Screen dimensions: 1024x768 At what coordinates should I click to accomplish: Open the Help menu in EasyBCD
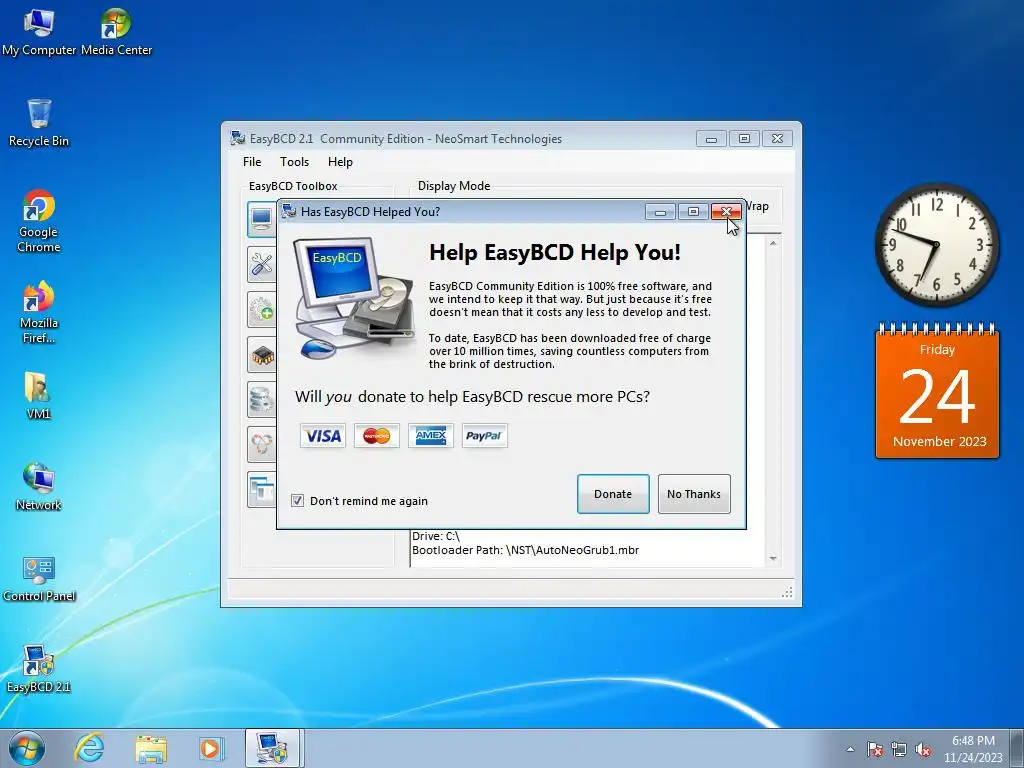[x=340, y=162]
